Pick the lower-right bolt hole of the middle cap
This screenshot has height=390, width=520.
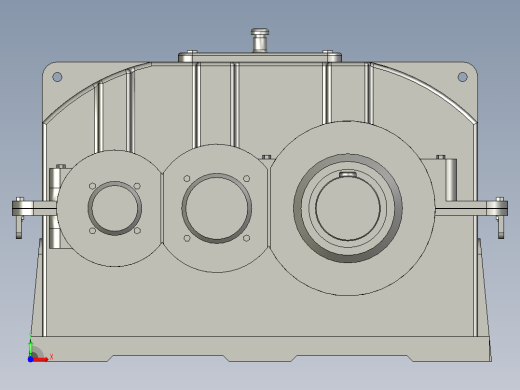pyautogui.click(x=246, y=238)
